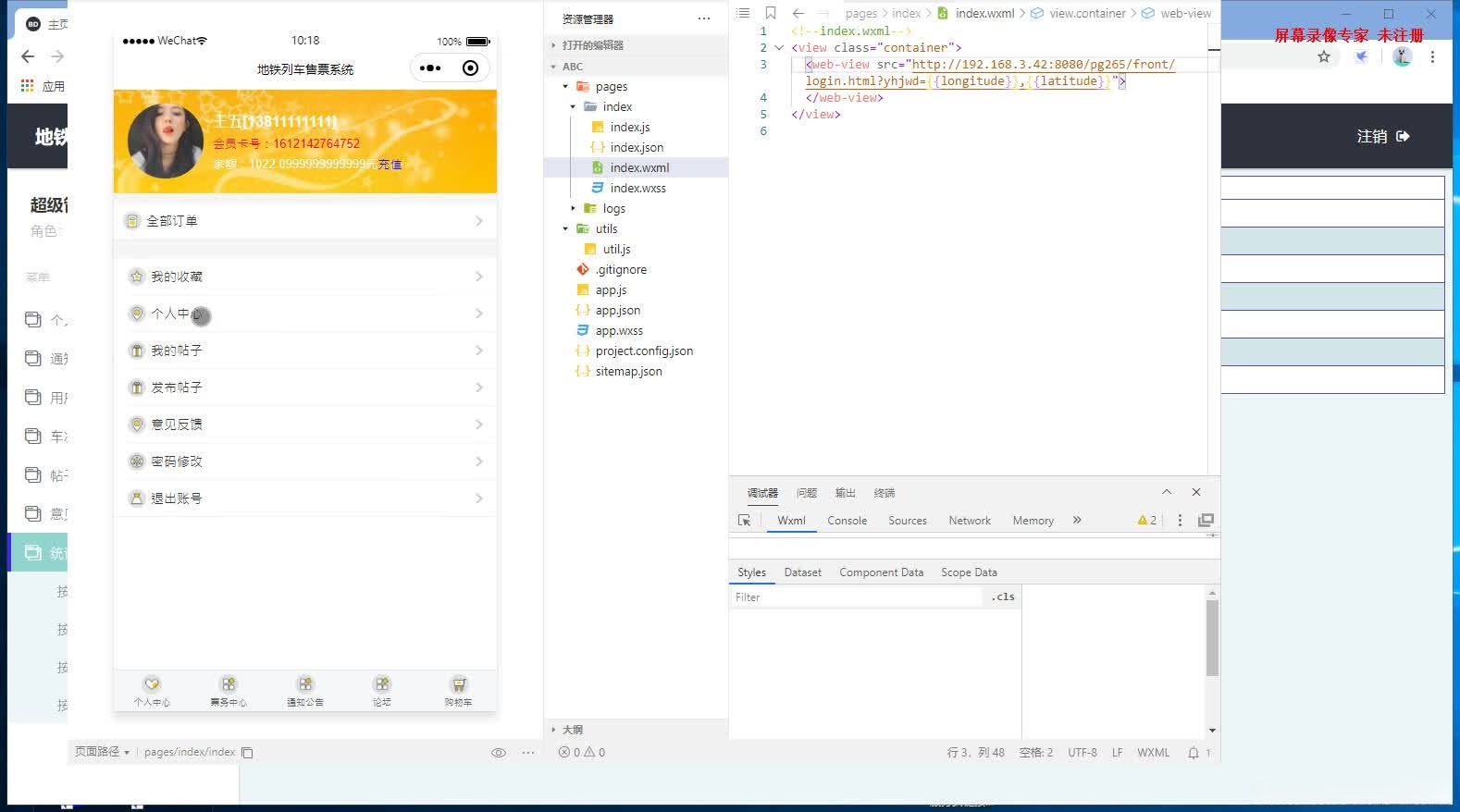Open the 全部订单 list entry
The image size is (1460, 812).
point(304,221)
